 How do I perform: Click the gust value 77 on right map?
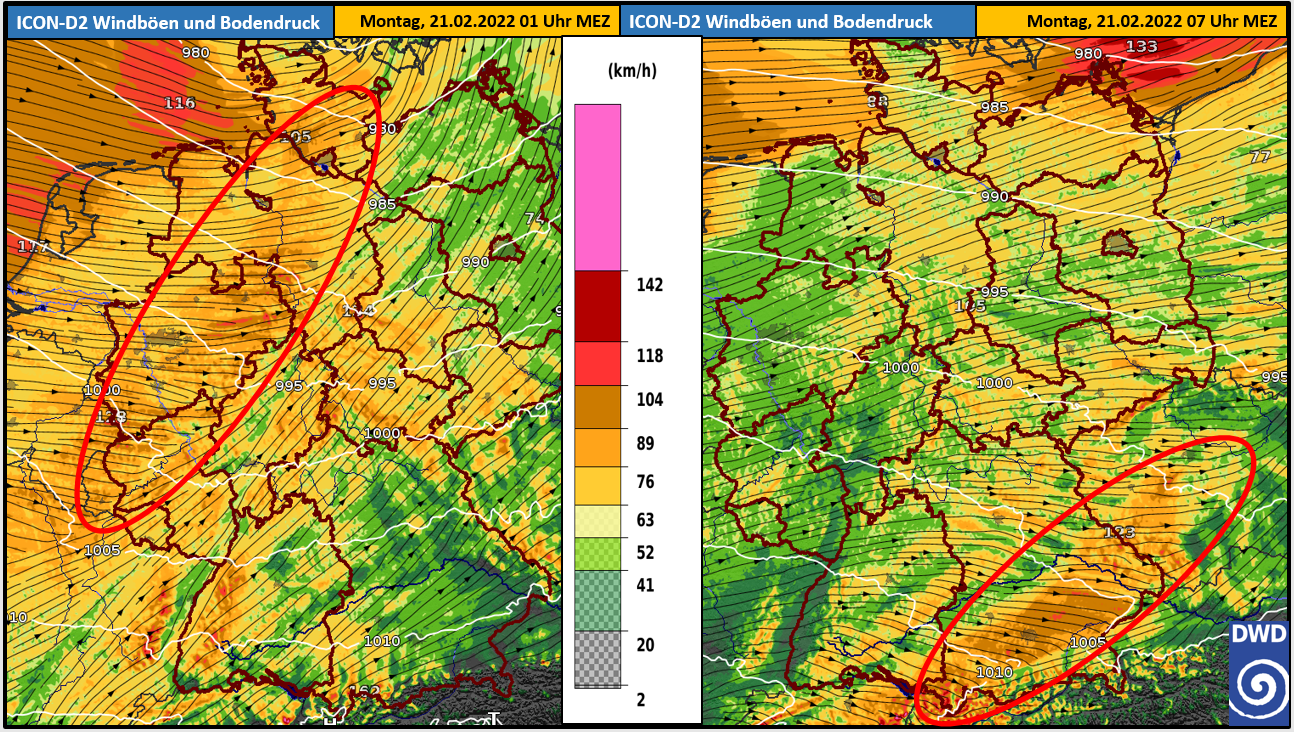[x=1259, y=156]
